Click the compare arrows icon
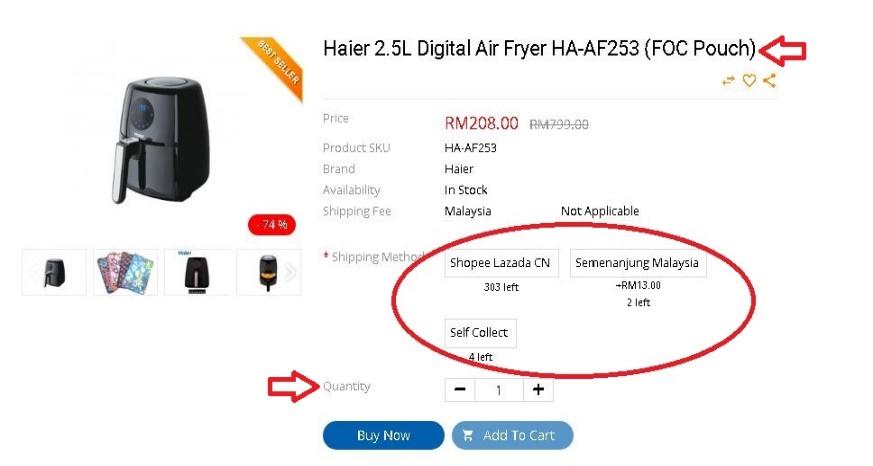873x466 pixels. coord(728,81)
